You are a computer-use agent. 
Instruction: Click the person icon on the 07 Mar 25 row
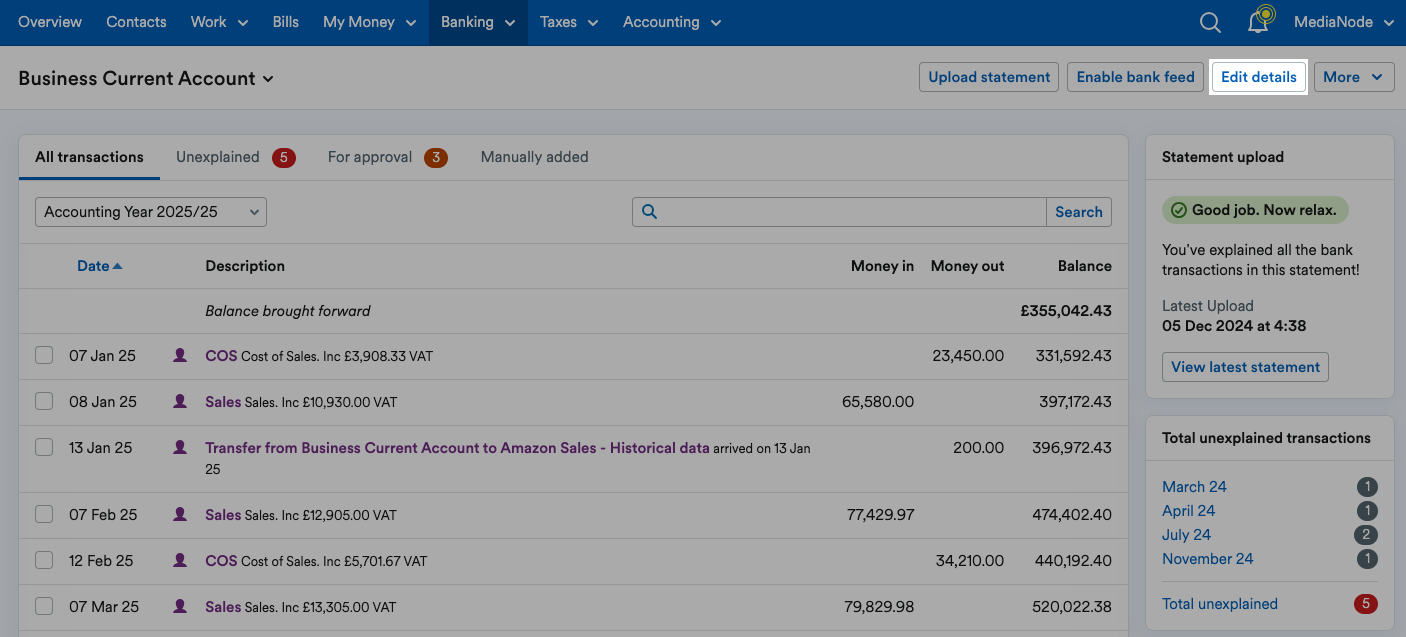pos(180,606)
